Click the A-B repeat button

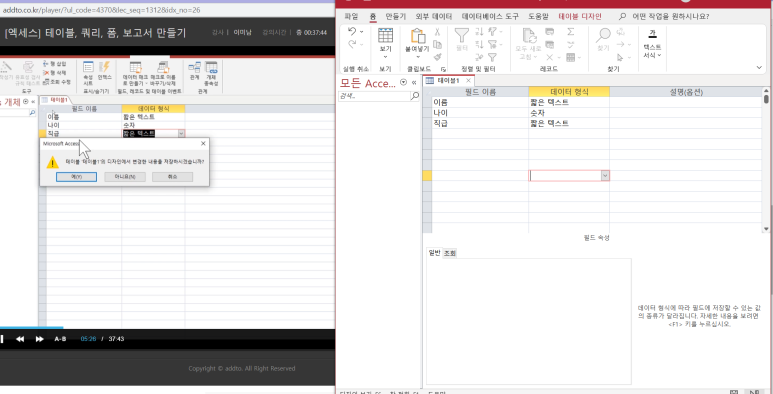coord(60,339)
